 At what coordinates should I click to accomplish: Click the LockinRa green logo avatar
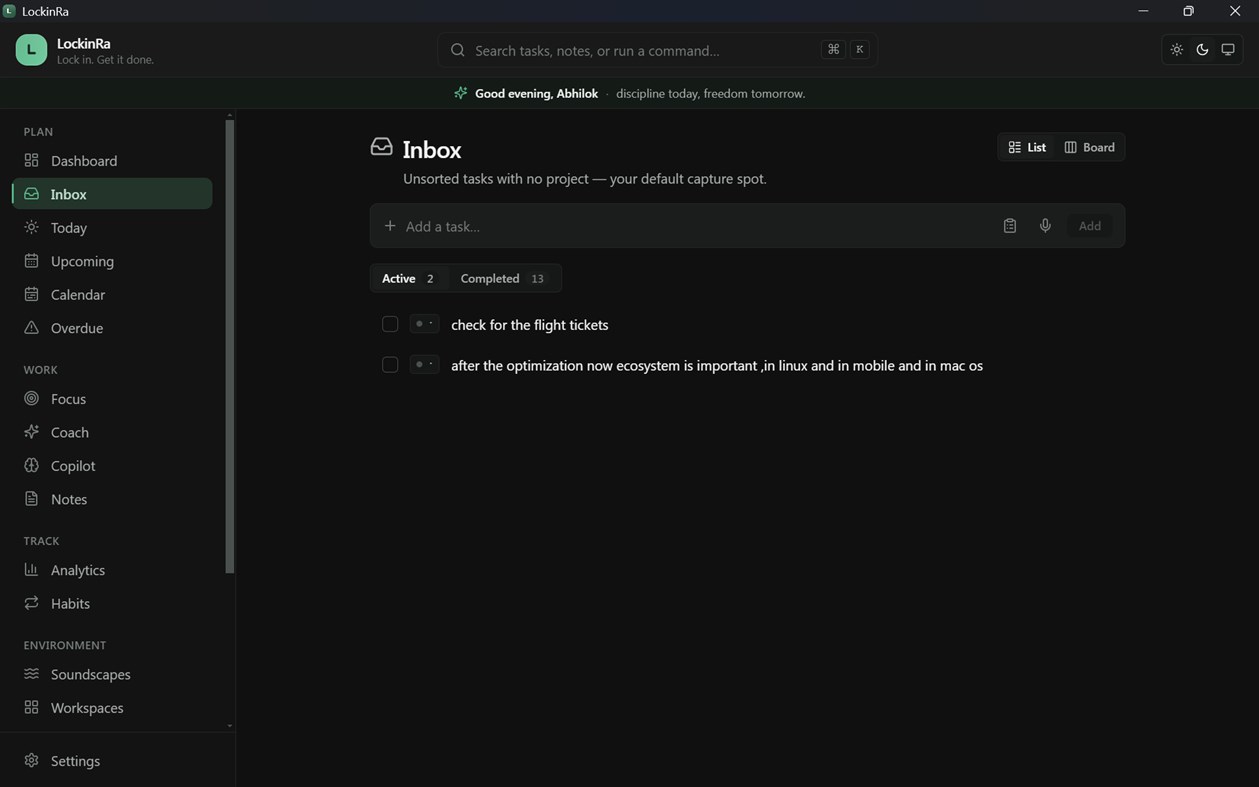tap(31, 50)
